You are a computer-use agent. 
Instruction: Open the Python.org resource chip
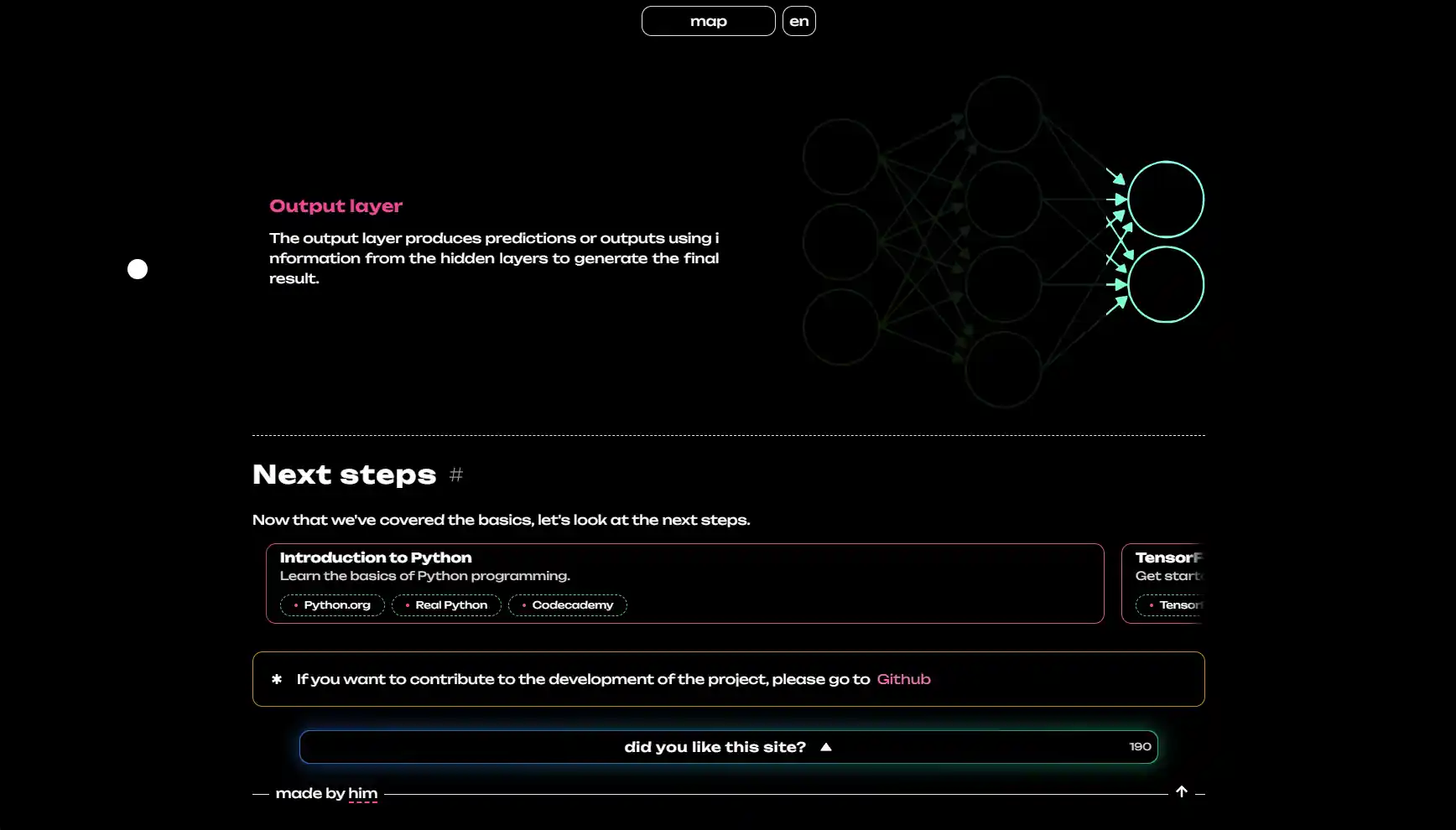click(x=332, y=605)
